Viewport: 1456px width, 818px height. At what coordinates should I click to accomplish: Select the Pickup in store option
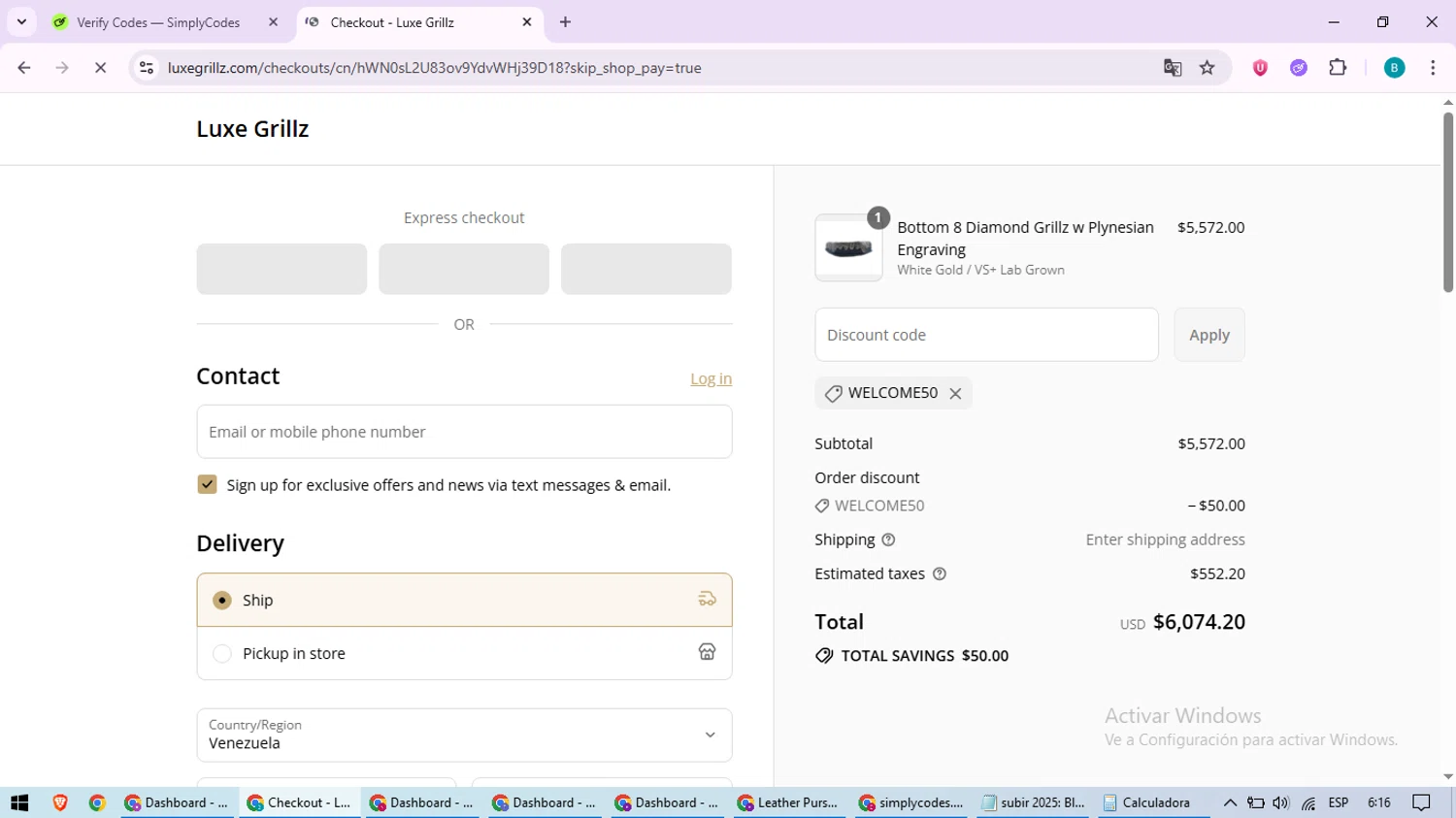pos(464,653)
